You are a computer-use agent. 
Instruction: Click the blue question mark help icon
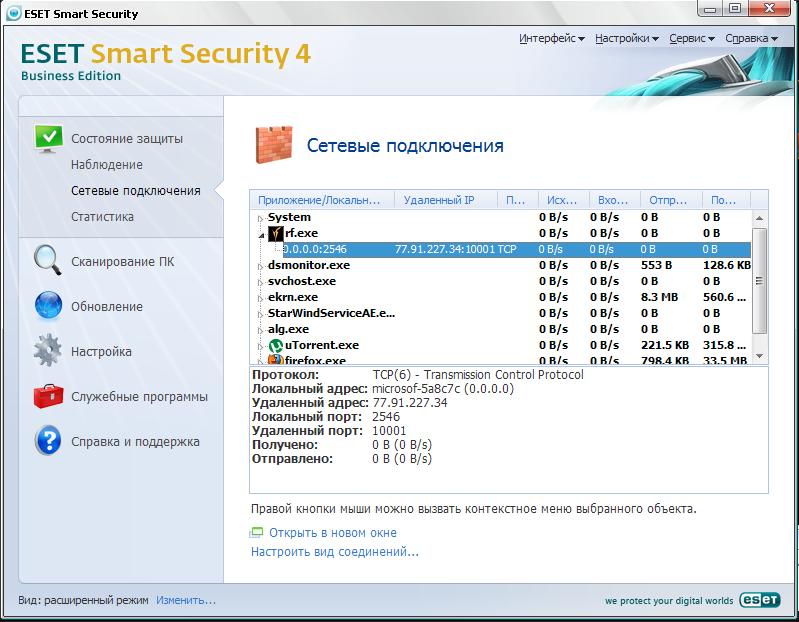pyautogui.click(x=49, y=441)
